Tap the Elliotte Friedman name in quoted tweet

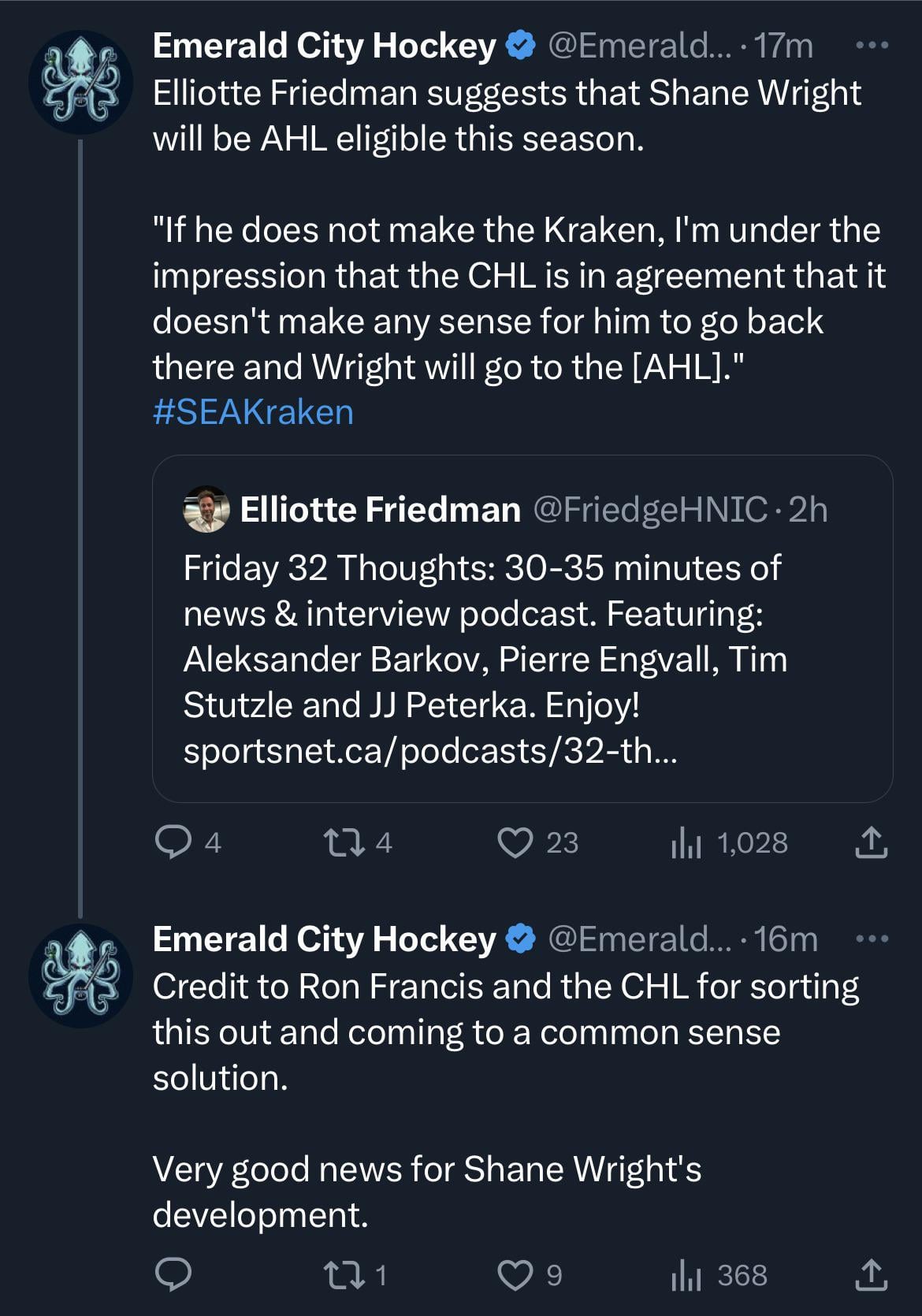(380, 510)
